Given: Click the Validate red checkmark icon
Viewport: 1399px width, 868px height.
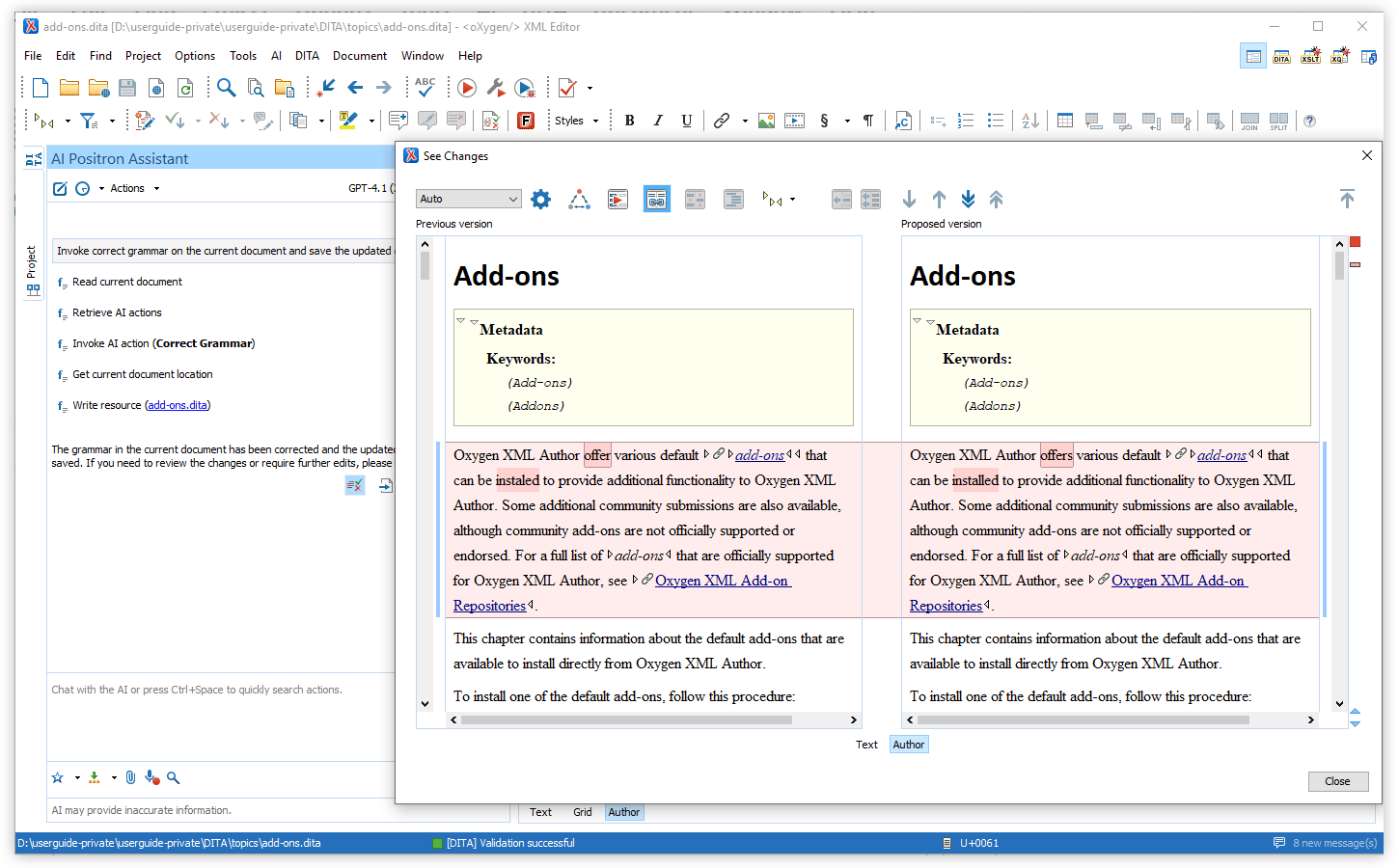Looking at the screenshot, I should click(567, 88).
